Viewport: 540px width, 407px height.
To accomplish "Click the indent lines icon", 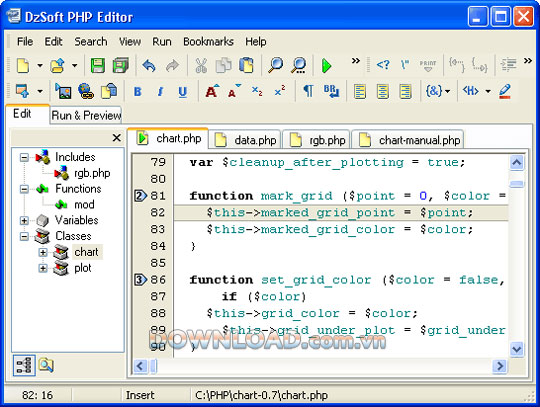I will (509, 64).
